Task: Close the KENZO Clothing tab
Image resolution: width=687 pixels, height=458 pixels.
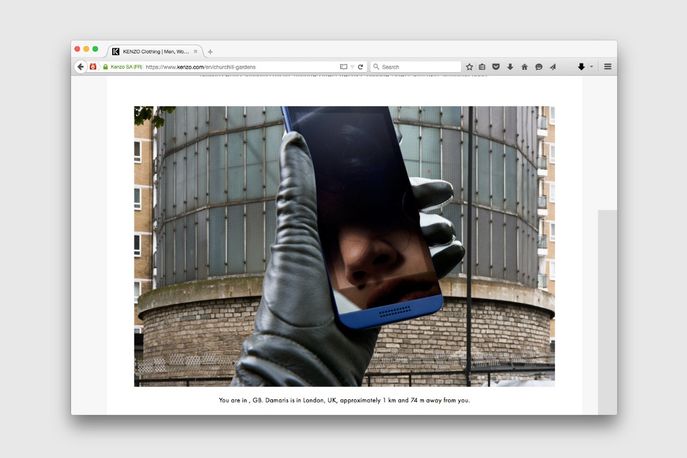Action: 196,51
